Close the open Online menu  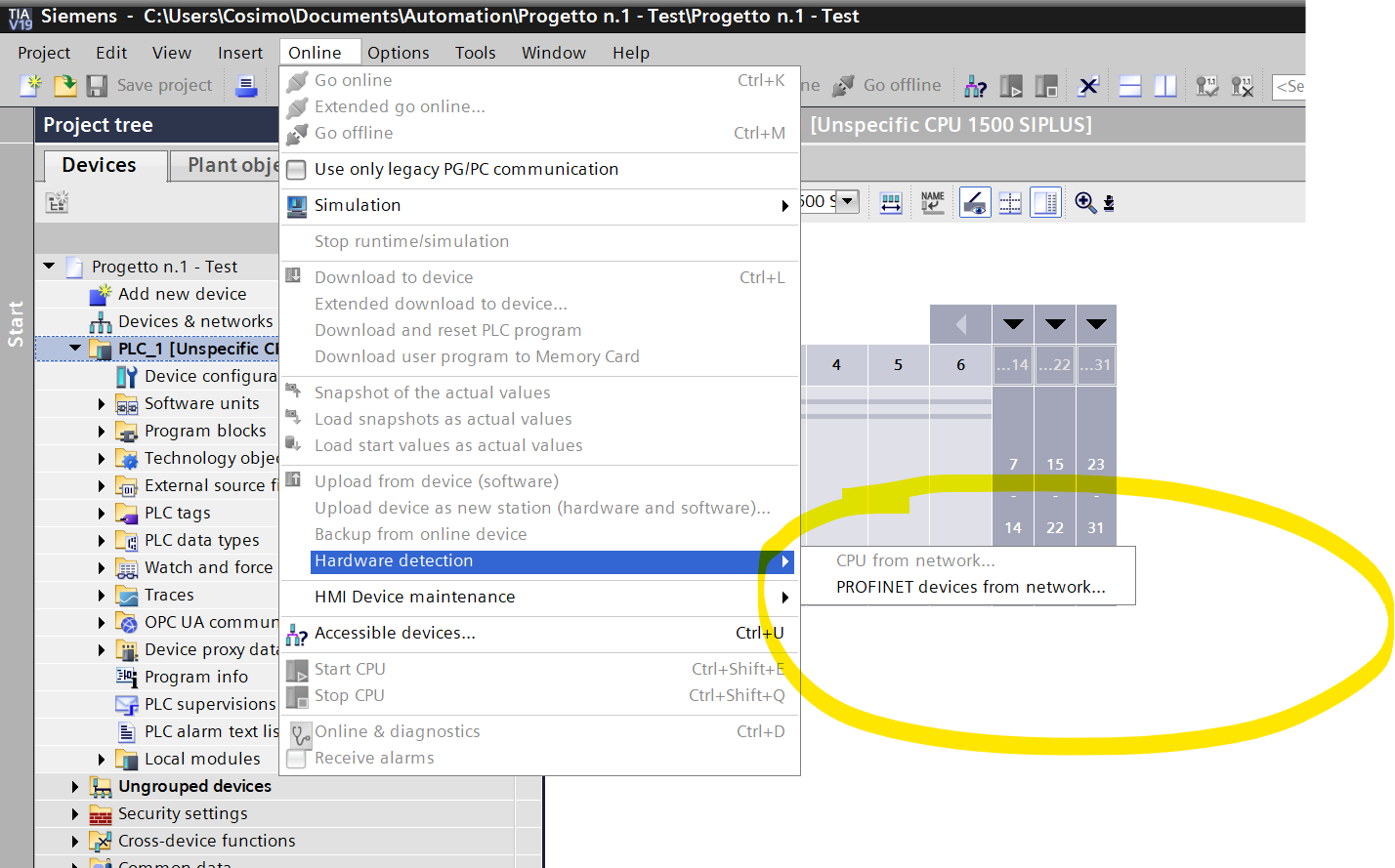315,53
